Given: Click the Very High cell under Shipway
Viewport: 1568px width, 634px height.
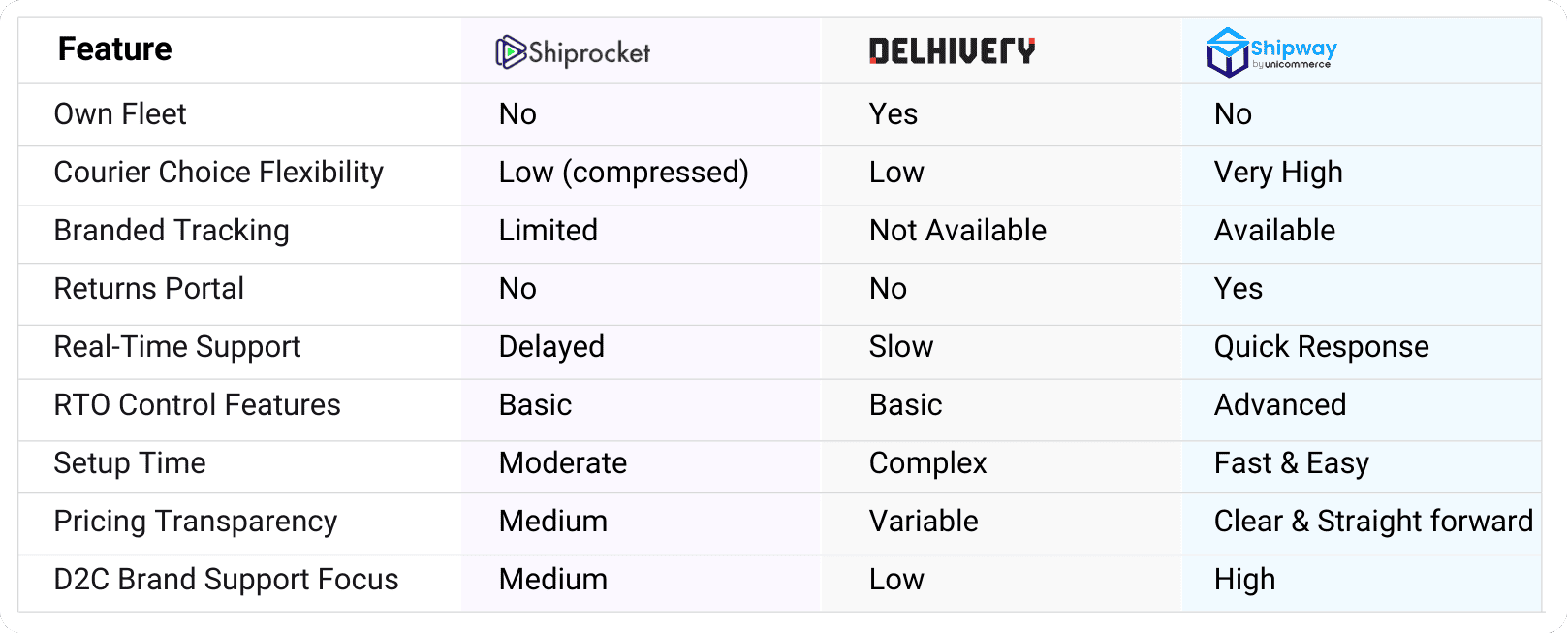Looking at the screenshot, I should coord(1278,173).
